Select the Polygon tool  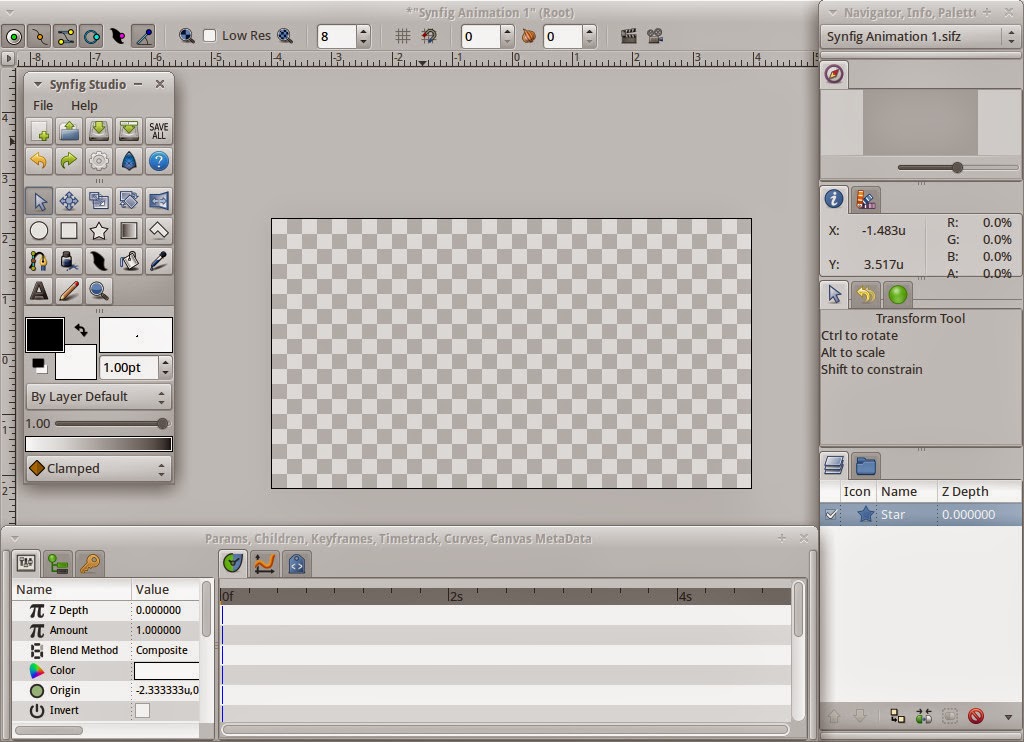click(159, 231)
